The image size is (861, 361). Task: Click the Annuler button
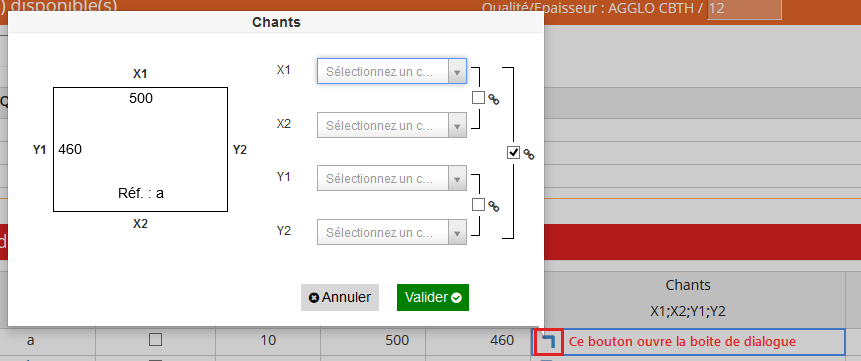(x=340, y=297)
